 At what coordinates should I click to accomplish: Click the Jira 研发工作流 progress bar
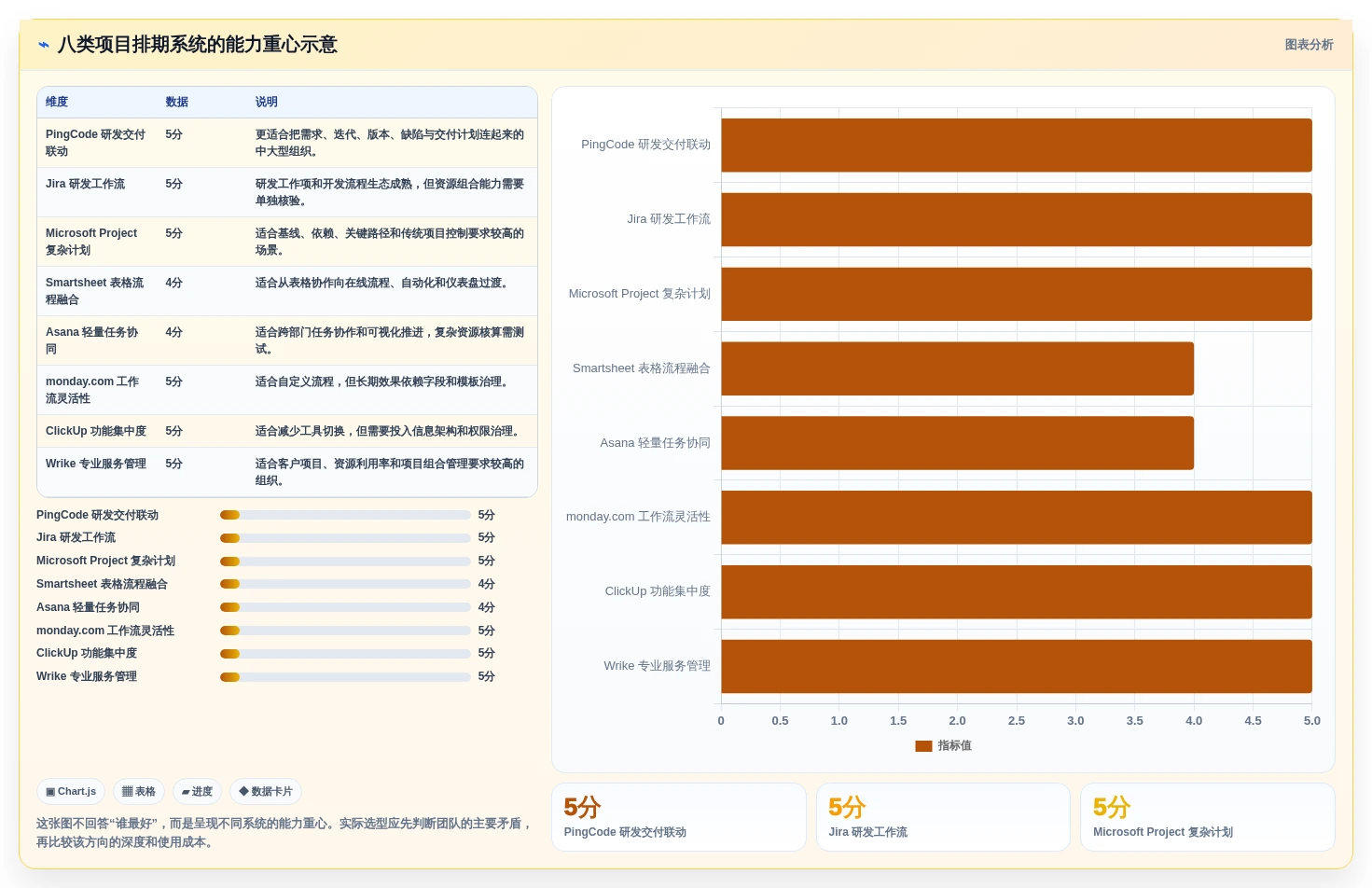(x=345, y=538)
